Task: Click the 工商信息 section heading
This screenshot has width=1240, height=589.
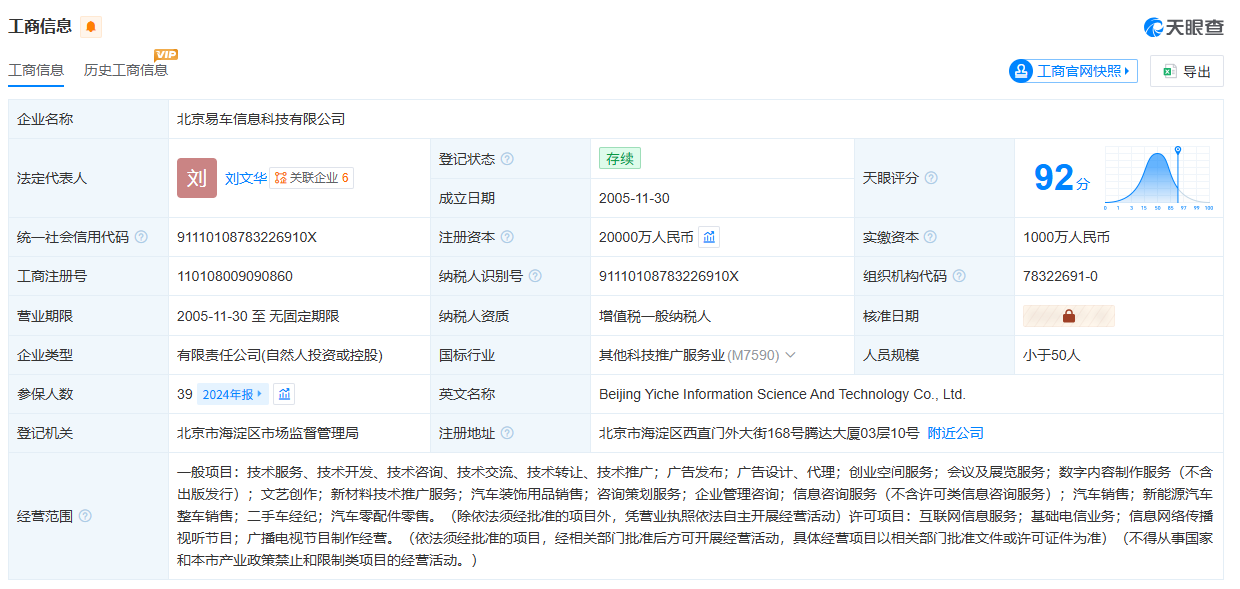Action: (x=40, y=27)
